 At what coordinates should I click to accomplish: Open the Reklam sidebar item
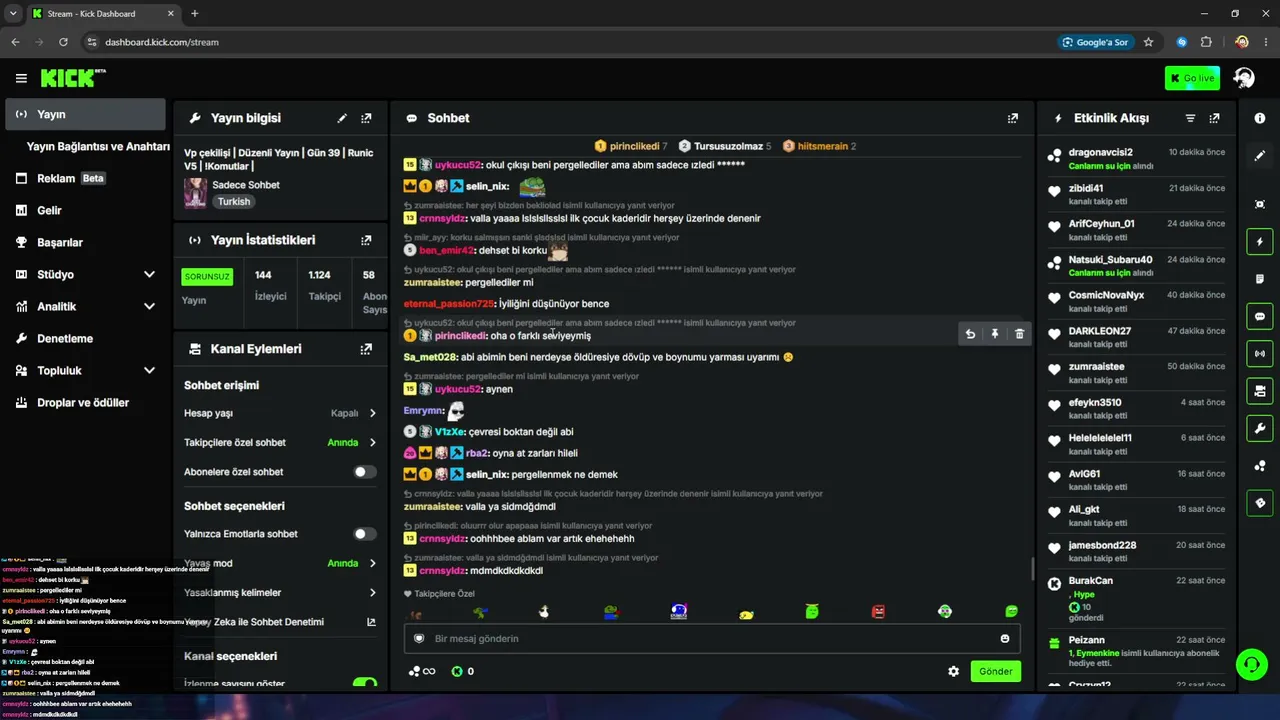tap(86, 178)
